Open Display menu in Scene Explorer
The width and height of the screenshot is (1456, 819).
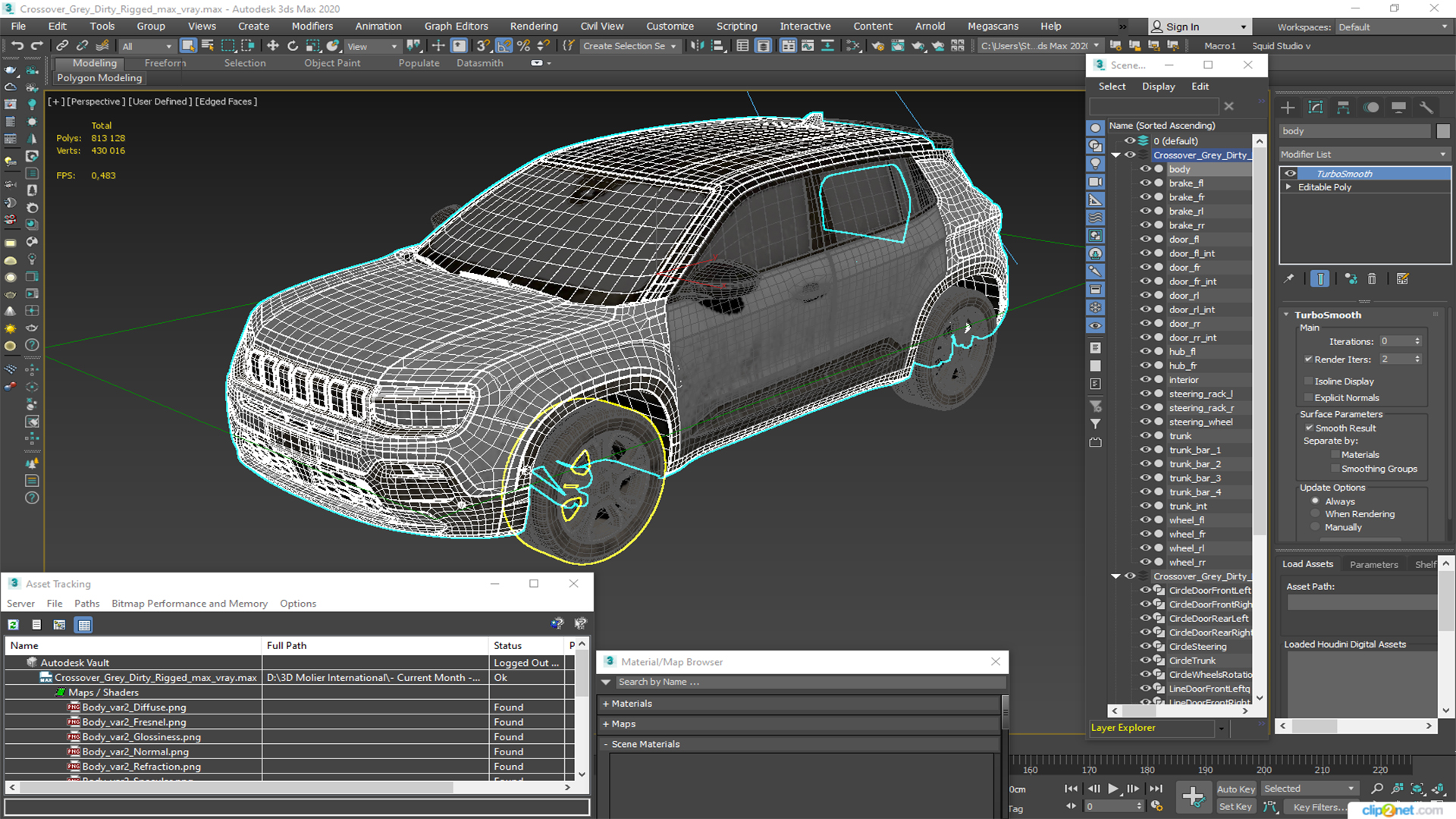[1158, 86]
